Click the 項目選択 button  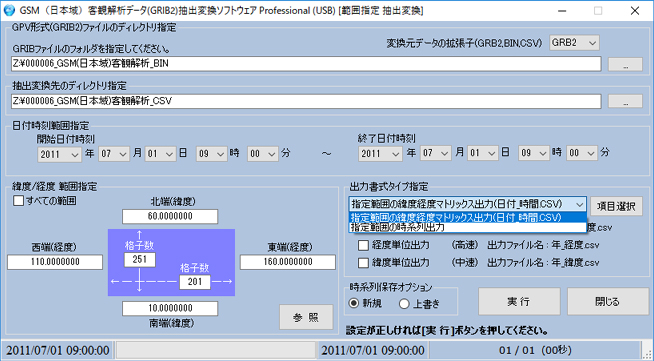point(616,206)
